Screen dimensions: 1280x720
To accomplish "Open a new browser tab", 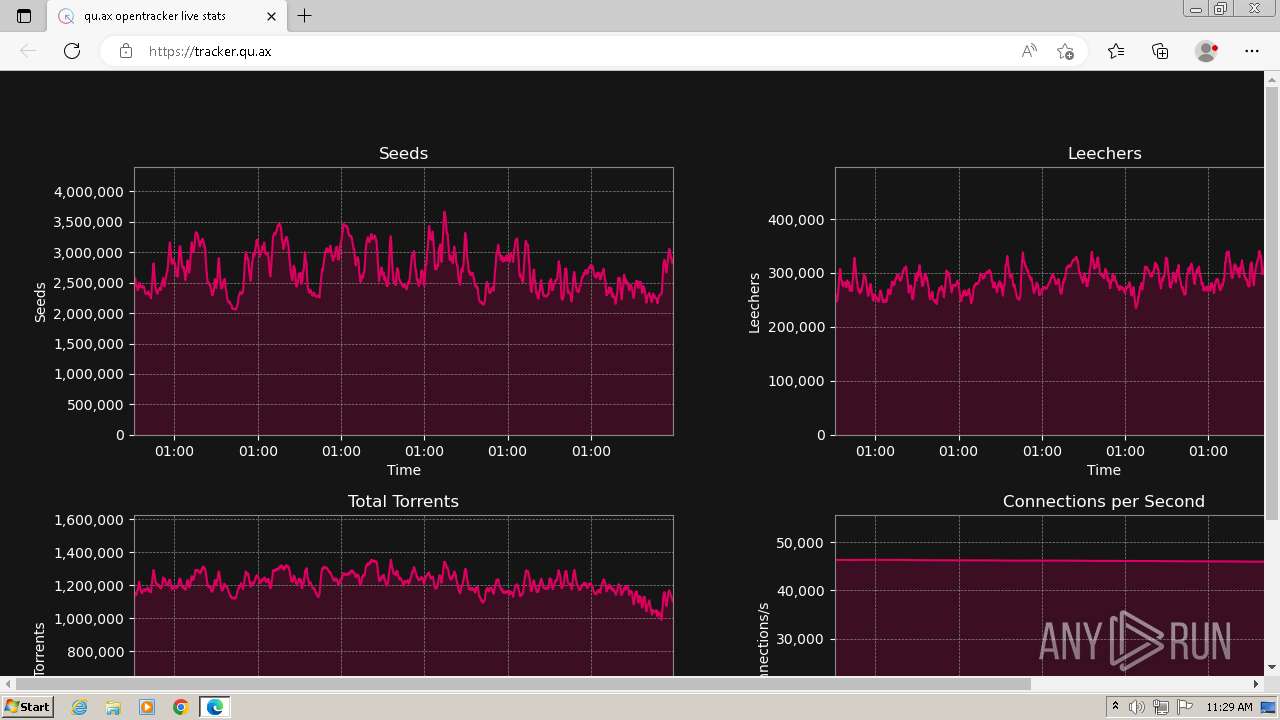I will tap(305, 16).
